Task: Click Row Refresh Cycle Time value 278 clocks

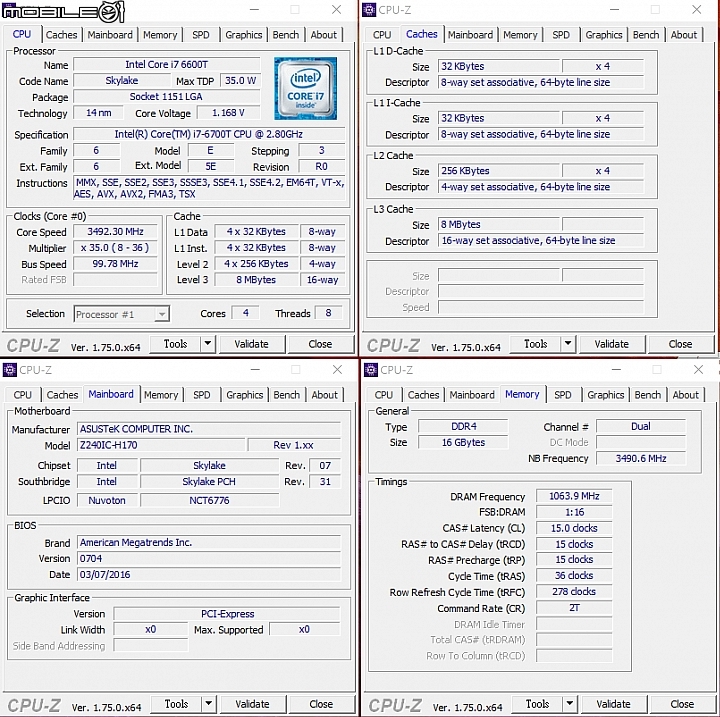Action: (x=574, y=592)
